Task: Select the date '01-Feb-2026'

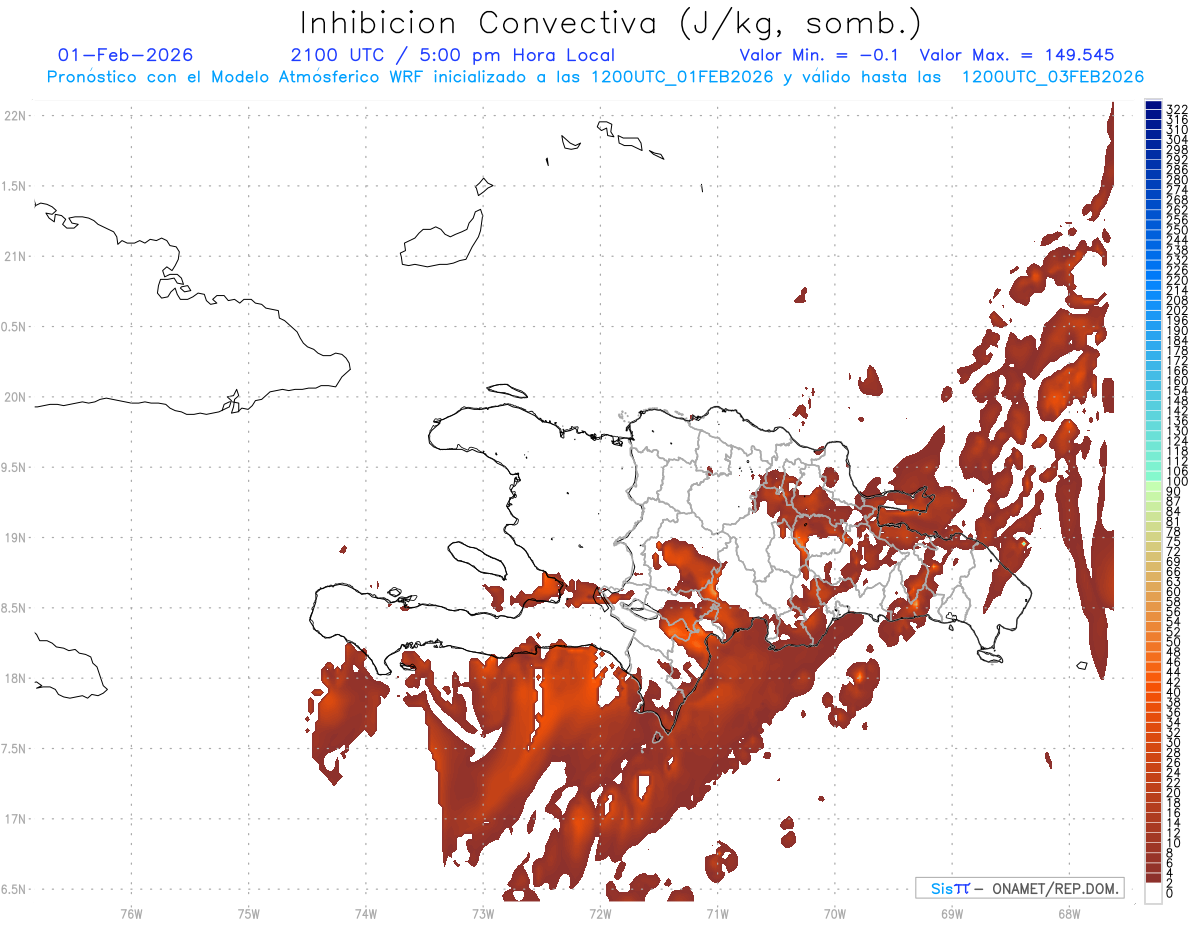Action: [x=126, y=55]
